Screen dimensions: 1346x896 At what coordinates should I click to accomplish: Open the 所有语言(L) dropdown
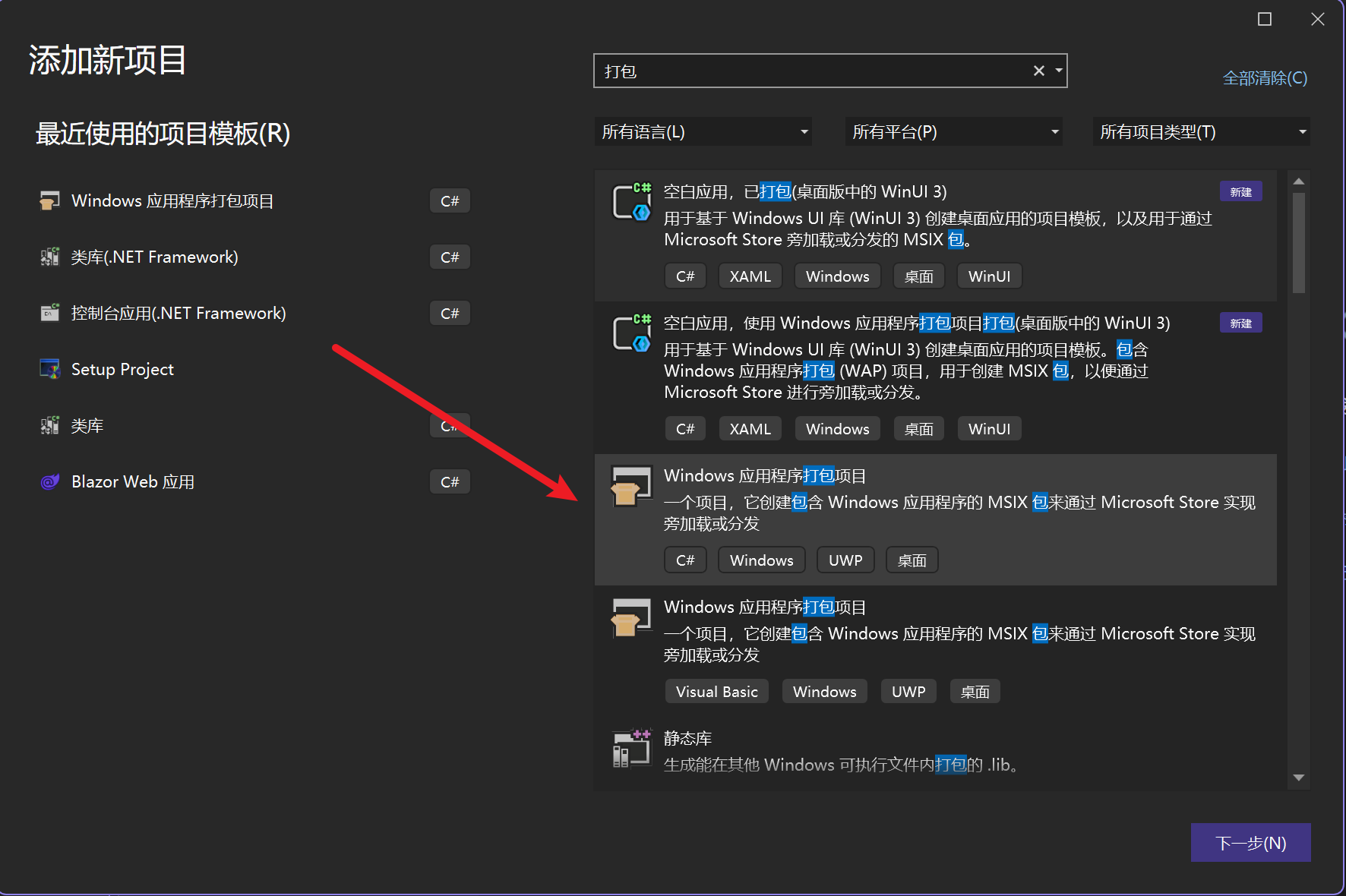(x=703, y=132)
